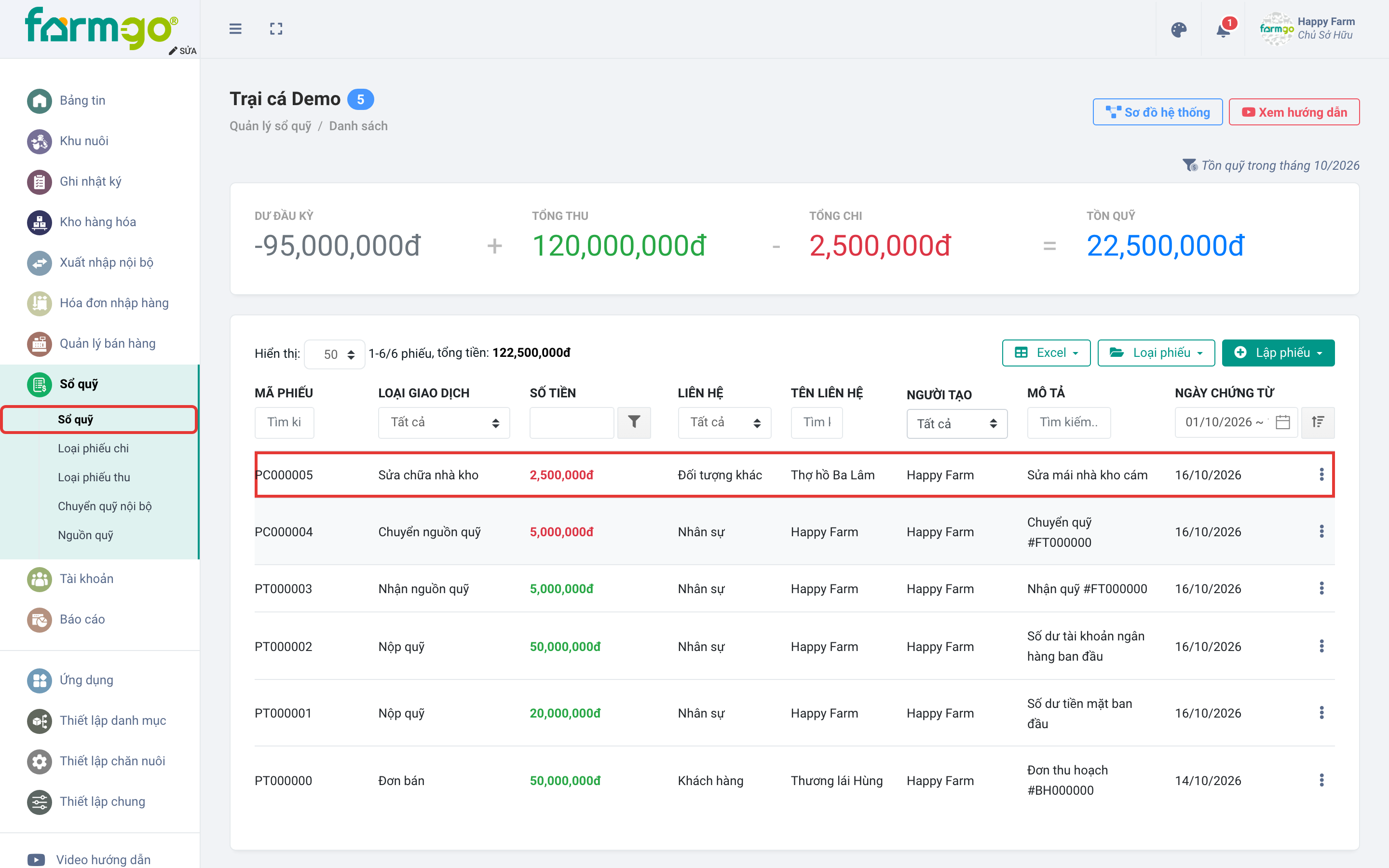This screenshot has height=868, width=1389.
Task: Click the Quản lý bán hàng register icon
Action: pyautogui.click(x=39, y=344)
